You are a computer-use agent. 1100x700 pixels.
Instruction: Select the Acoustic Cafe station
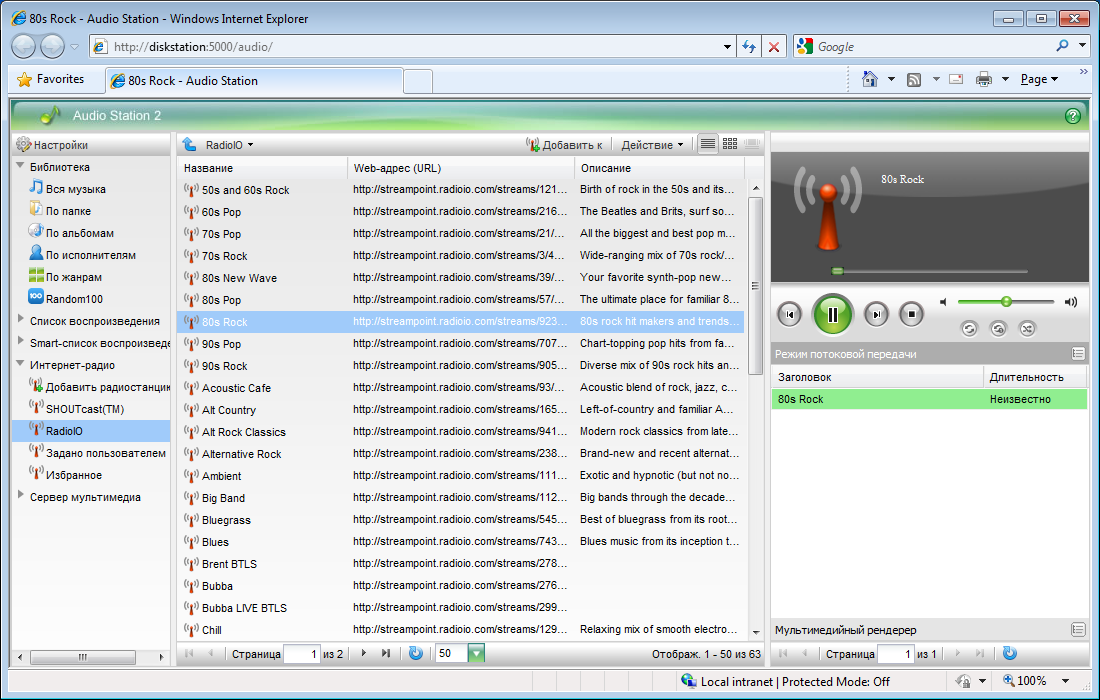tap(460, 388)
